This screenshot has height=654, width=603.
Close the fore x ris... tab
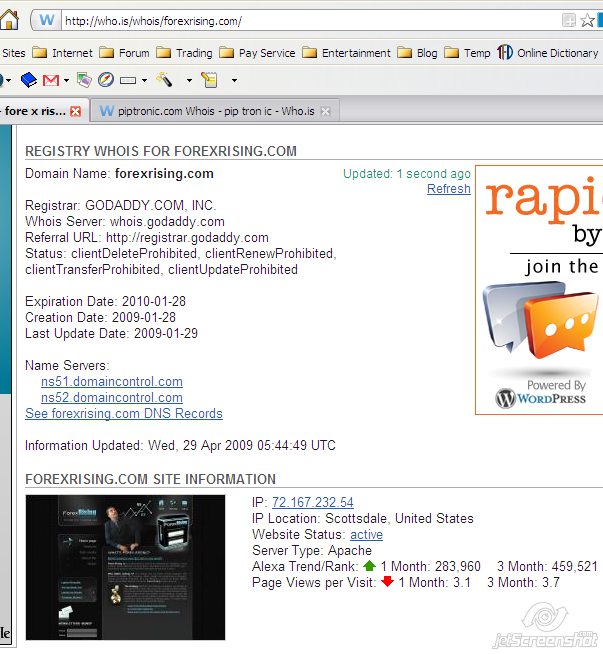click(75, 111)
